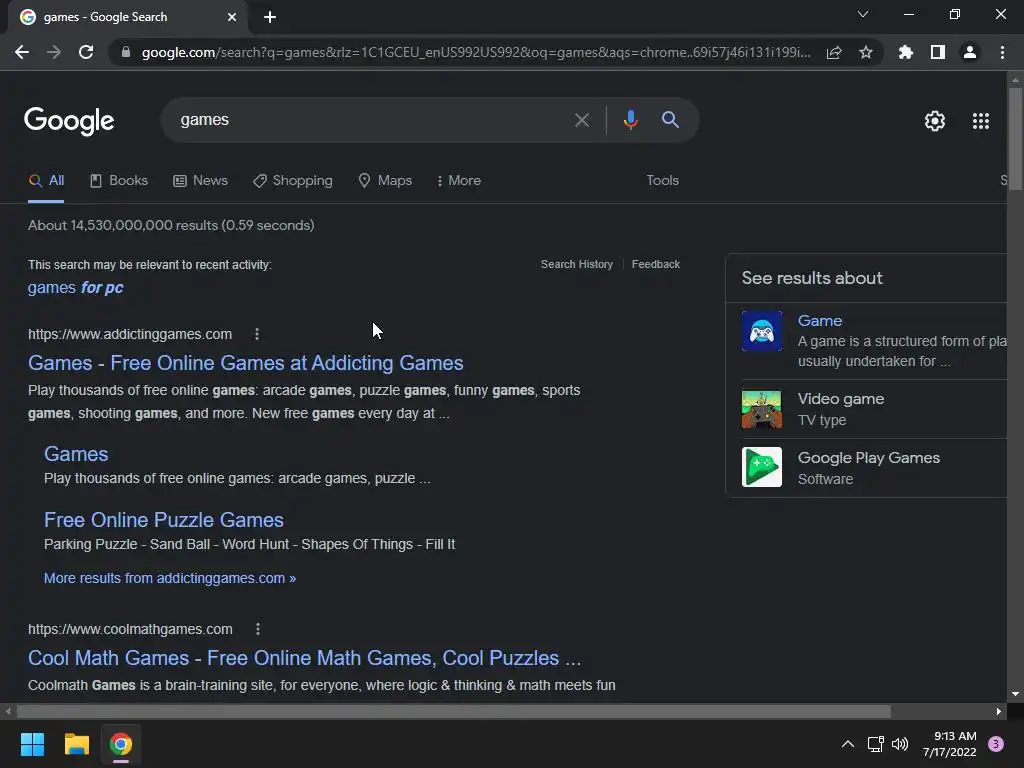Toggle Chrome side panel
The height and width of the screenshot is (768, 1024).
point(938,52)
